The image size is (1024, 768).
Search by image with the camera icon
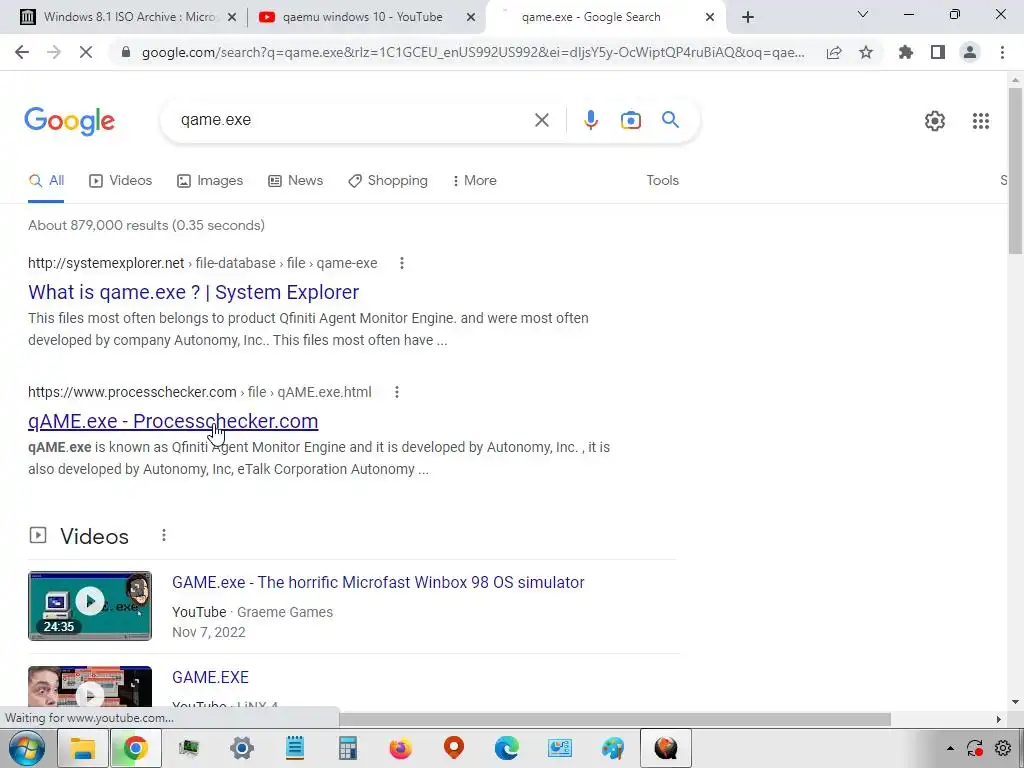630,120
